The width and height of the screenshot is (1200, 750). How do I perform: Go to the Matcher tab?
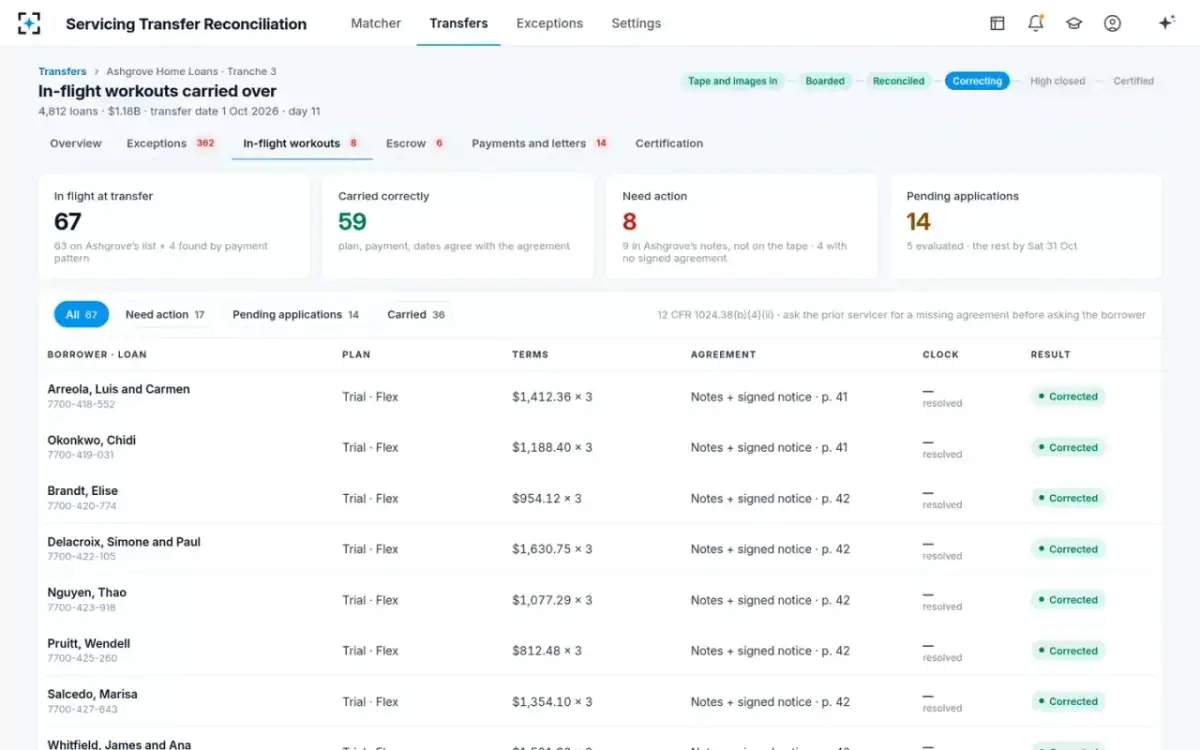click(x=376, y=23)
